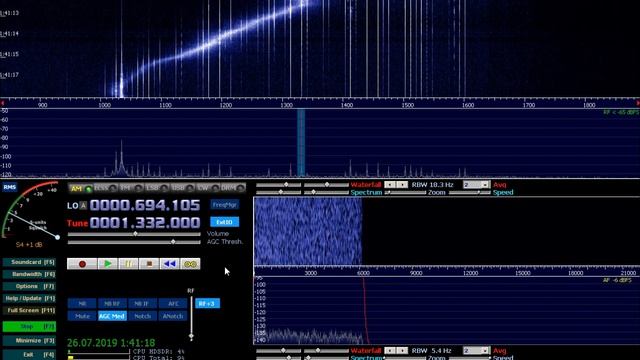Click the LO frequency display 0000.694.105
The height and width of the screenshot is (360, 640).
(145, 205)
